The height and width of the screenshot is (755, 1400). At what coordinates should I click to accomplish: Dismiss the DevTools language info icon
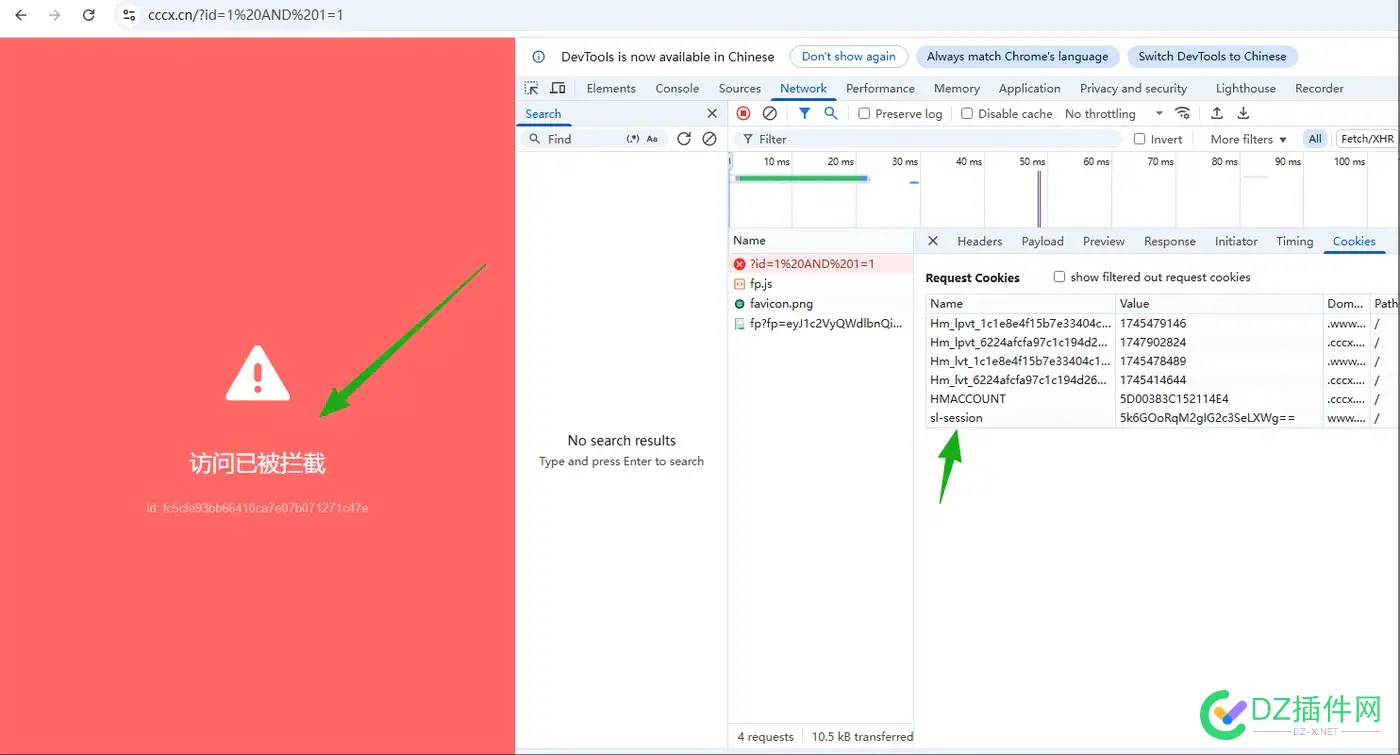539,57
